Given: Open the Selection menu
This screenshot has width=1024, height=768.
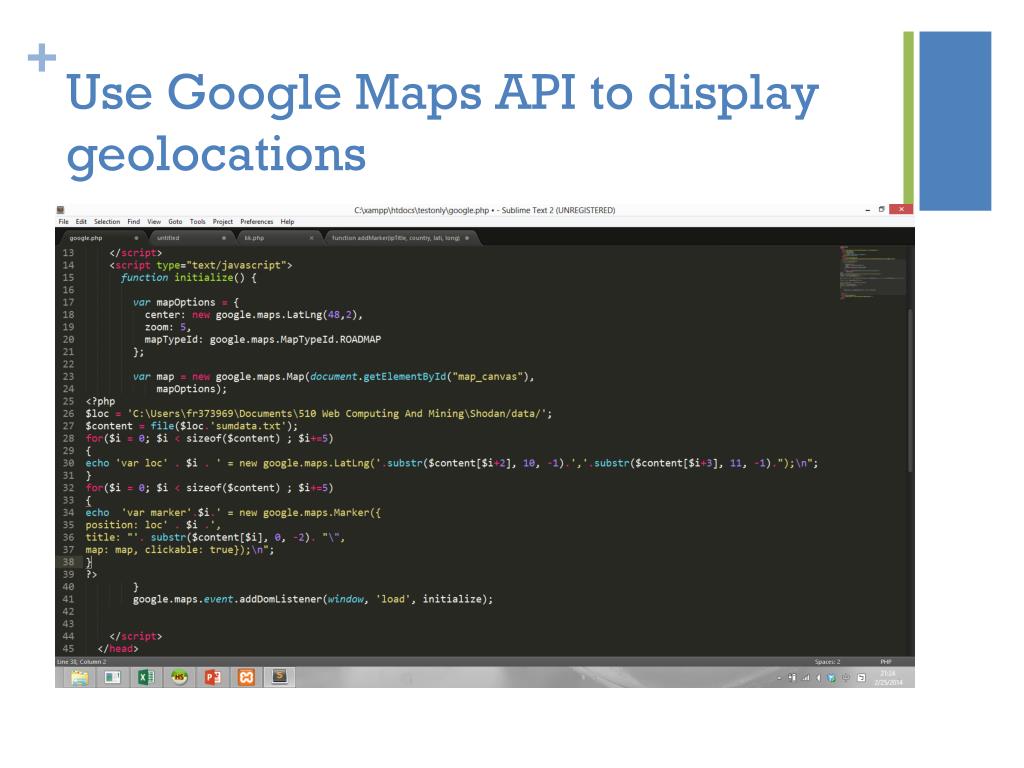Looking at the screenshot, I should (x=107, y=222).
